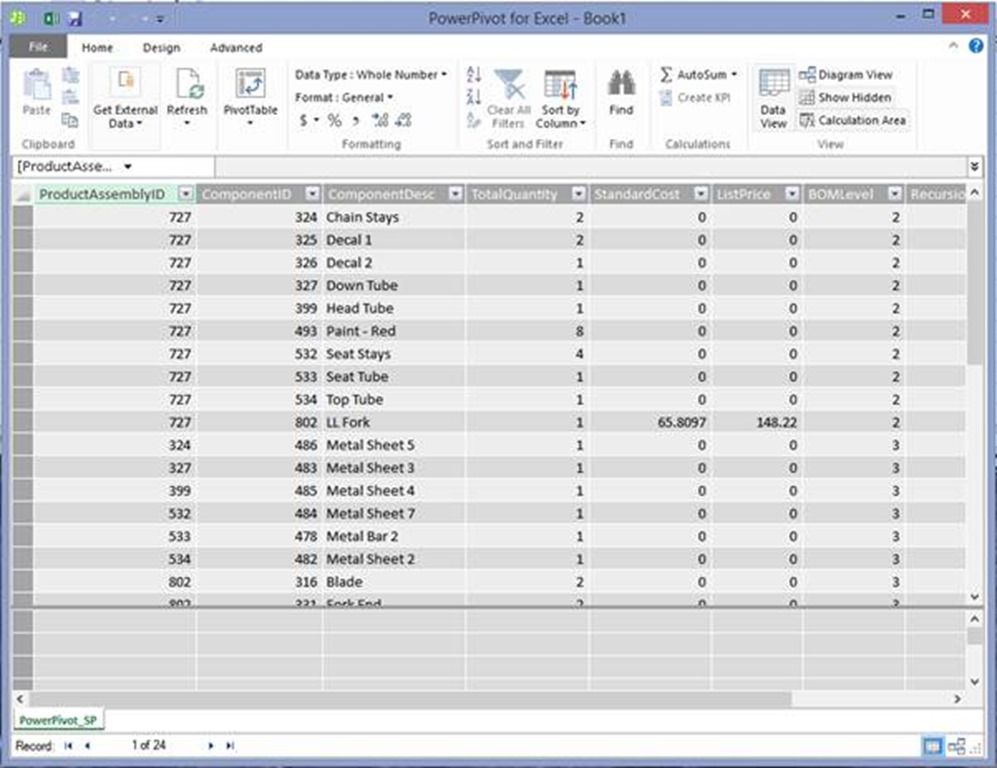Switch to Excel workbook icon
The image size is (997, 768).
click(x=51, y=18)
